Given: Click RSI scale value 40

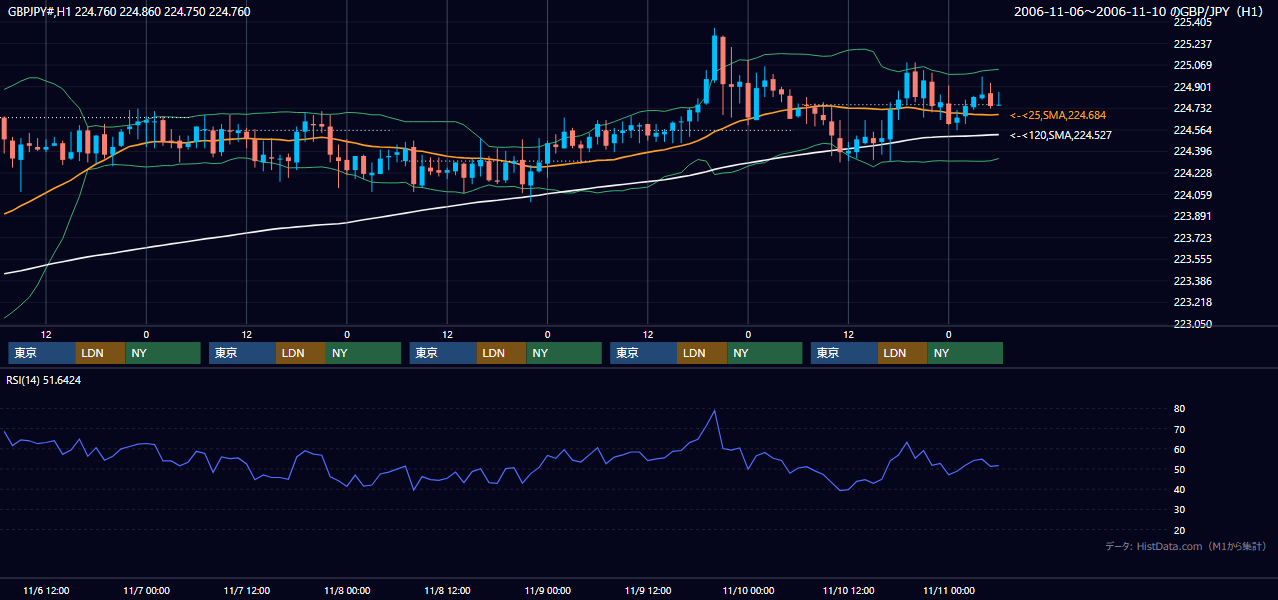Looking at the screenshot, I should point(1180,489).
